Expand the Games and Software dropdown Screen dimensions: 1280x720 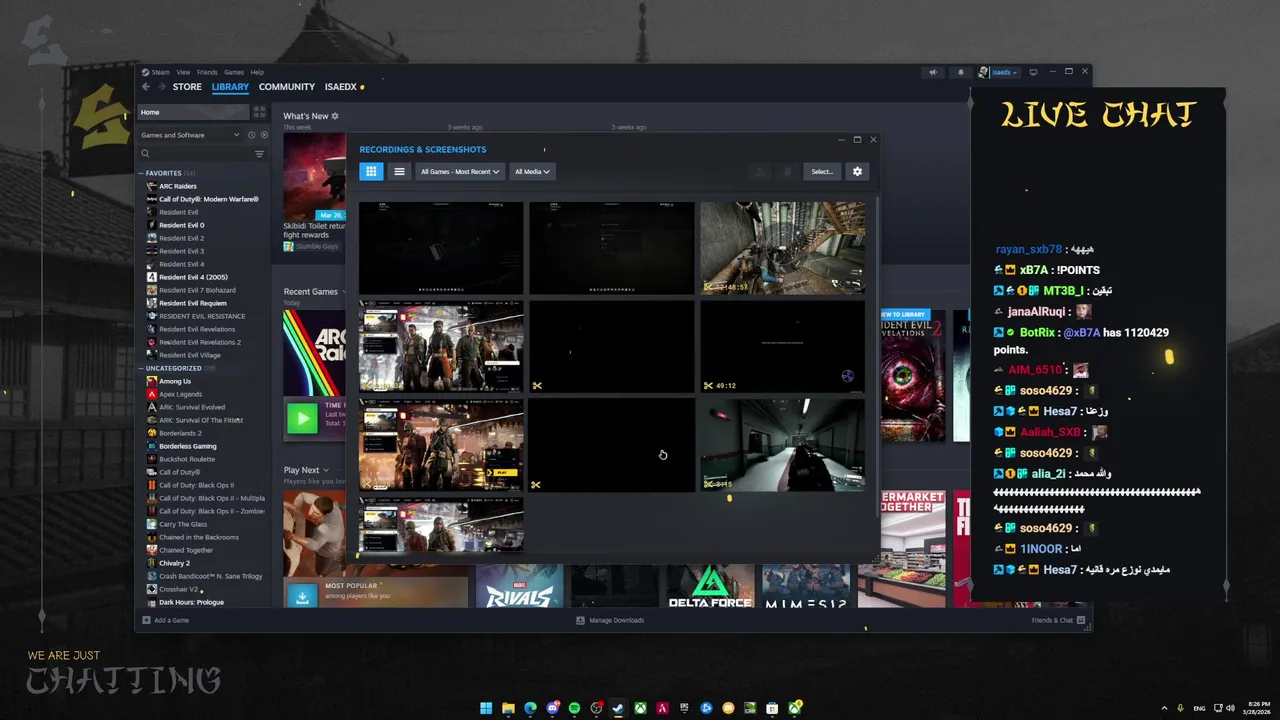click(189, 135)
